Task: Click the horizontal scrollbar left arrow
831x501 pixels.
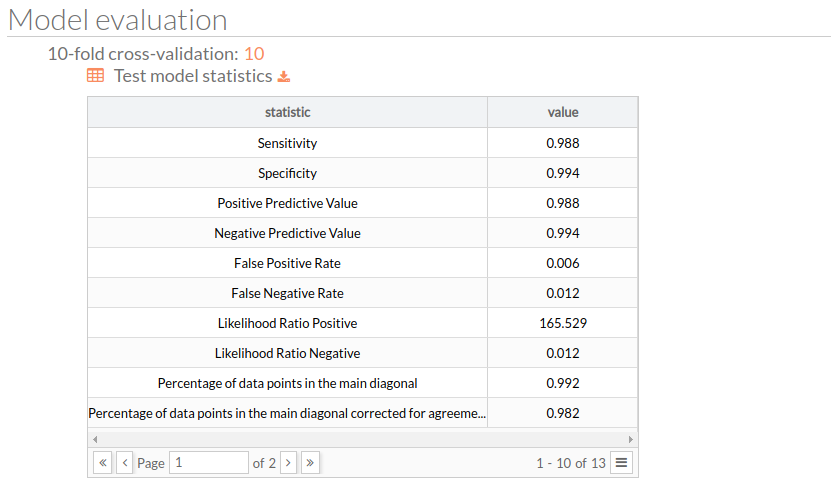Action: point(95,439)
